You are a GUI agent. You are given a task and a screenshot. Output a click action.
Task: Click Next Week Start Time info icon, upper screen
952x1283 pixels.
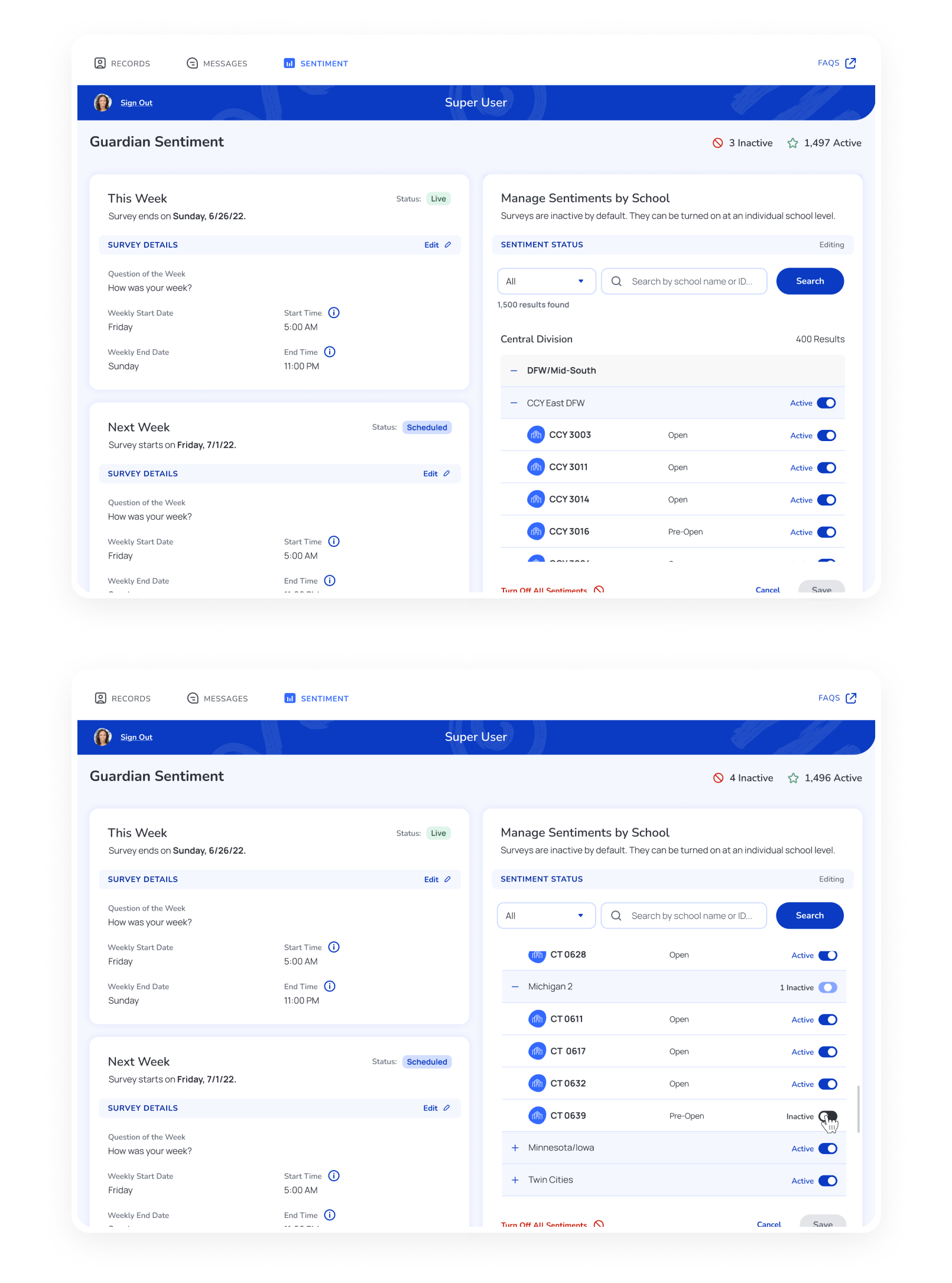click(x=334, y=542)
